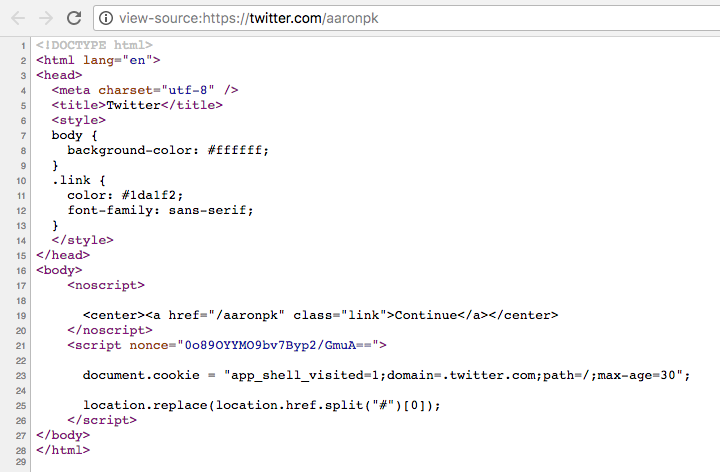Viewport: 720px width, 472px height.
Task: Click the opening body tag
Action: [x=59, y=270]
